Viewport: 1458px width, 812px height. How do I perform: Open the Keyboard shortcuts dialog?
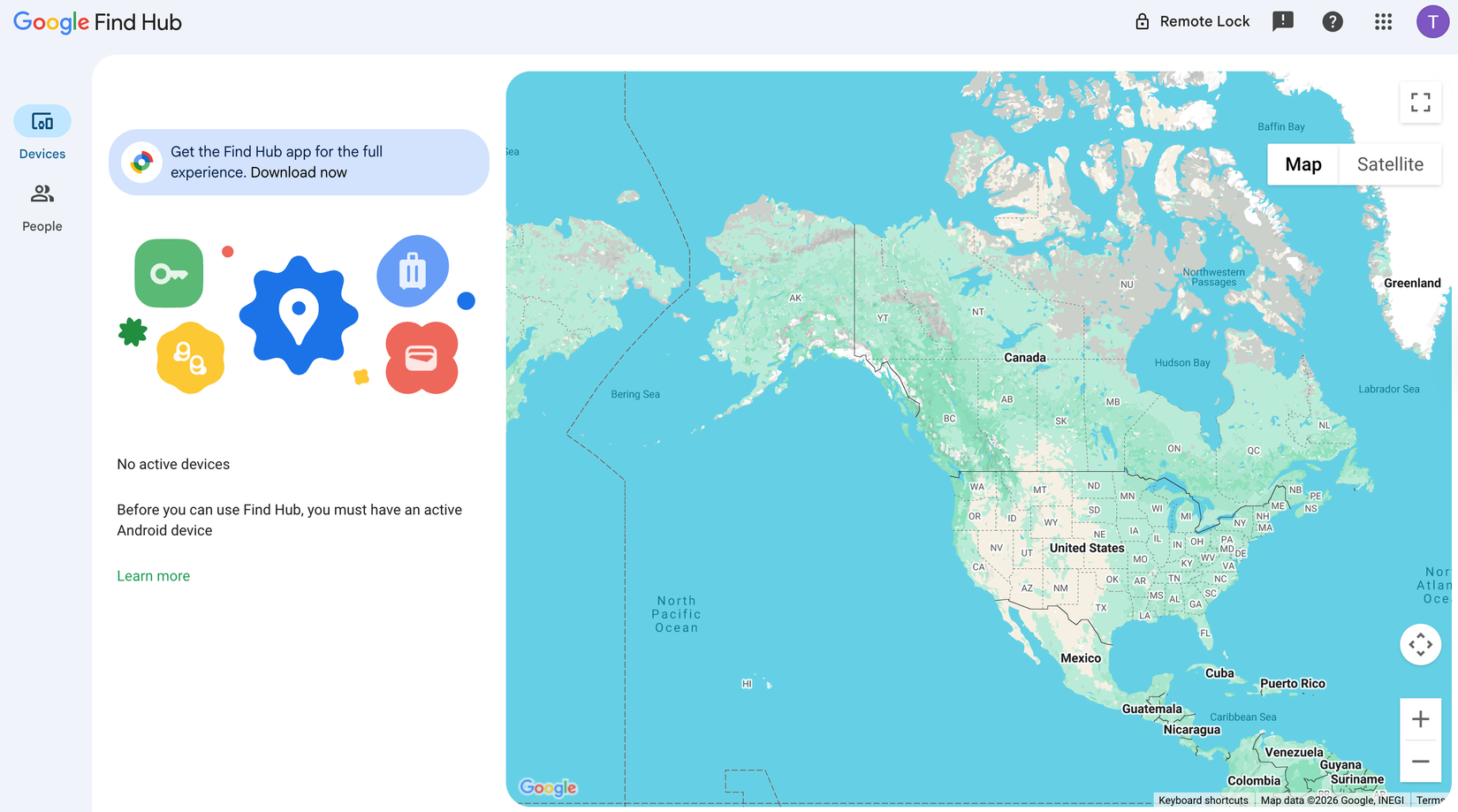tap(1203, 800)
